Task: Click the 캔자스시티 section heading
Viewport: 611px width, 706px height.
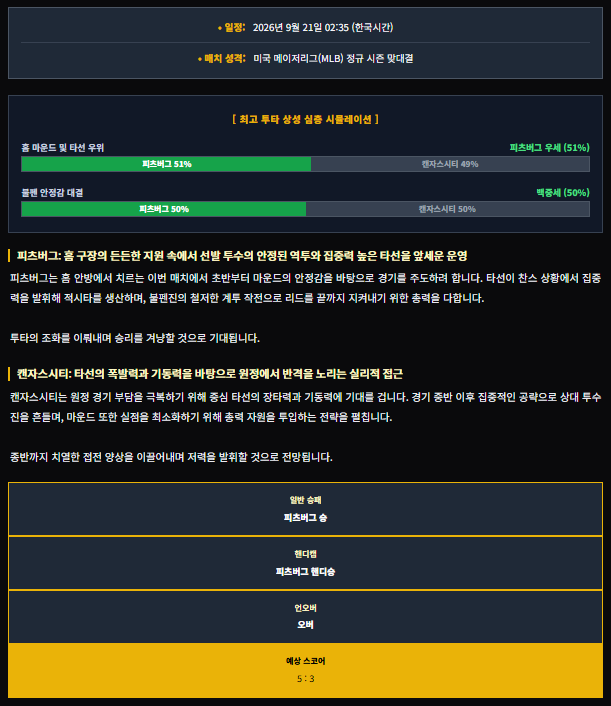Action: pyautogui.click(x=210, y=374)
